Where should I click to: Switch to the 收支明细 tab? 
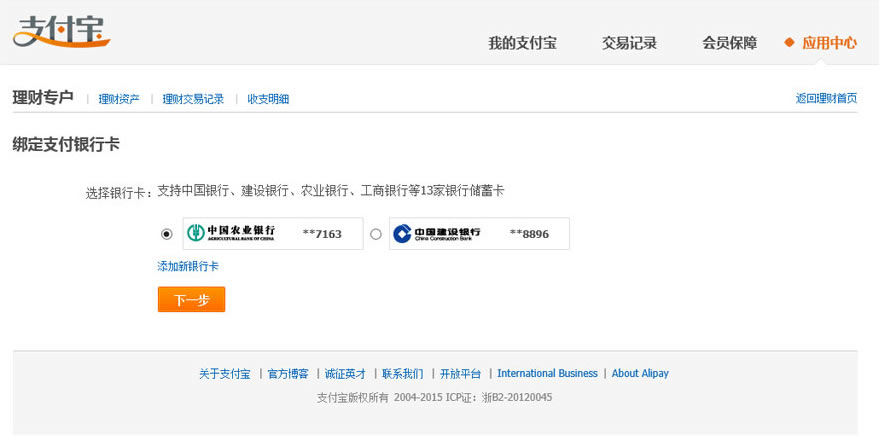point(268,99)
